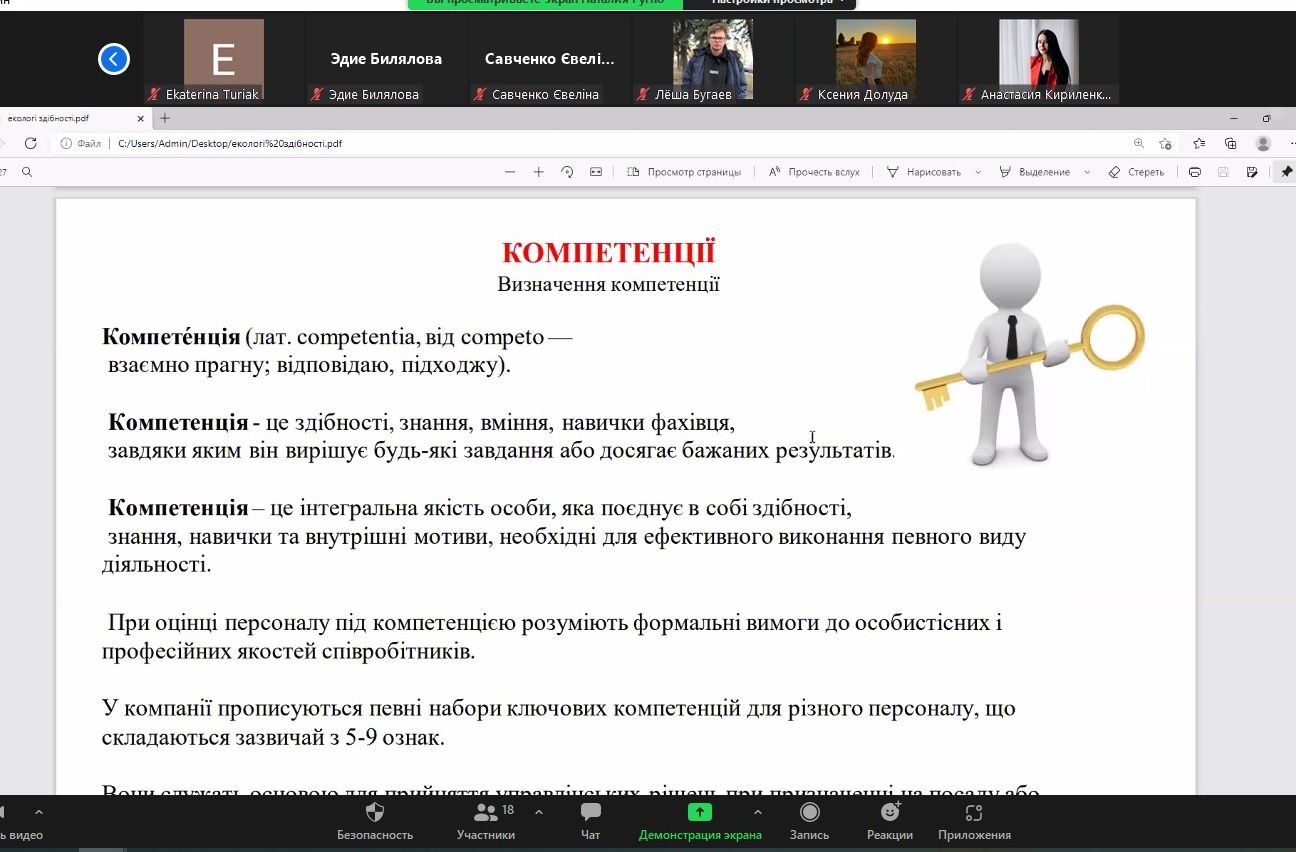Click the subtitle Визначення компетенції
The width and height of the screenshot is (1296, 852).
pos(608,285)
